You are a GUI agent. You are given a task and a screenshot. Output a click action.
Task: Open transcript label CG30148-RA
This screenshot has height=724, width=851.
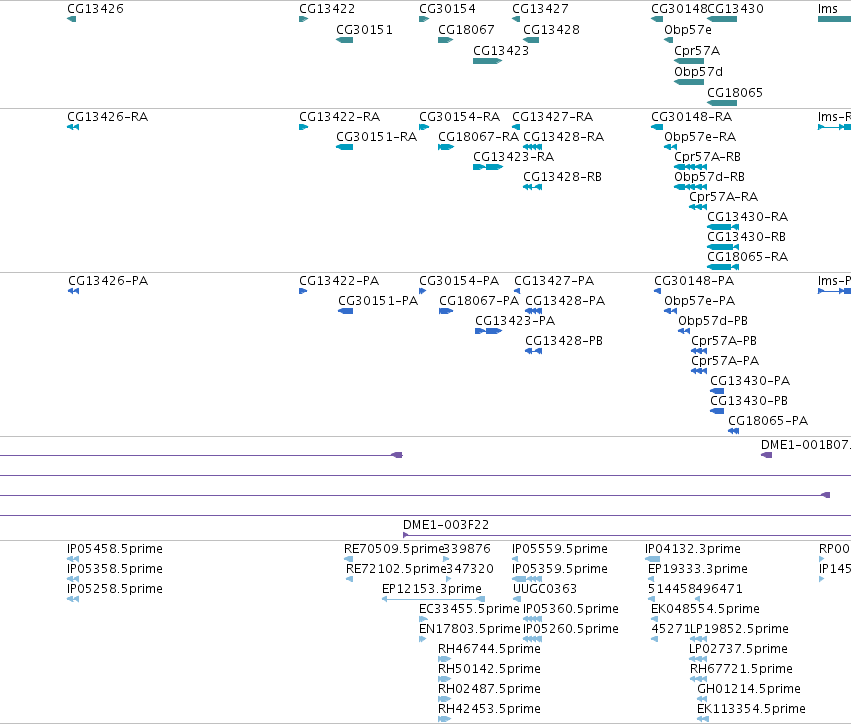pyautogui.click(x=691, y=117)
